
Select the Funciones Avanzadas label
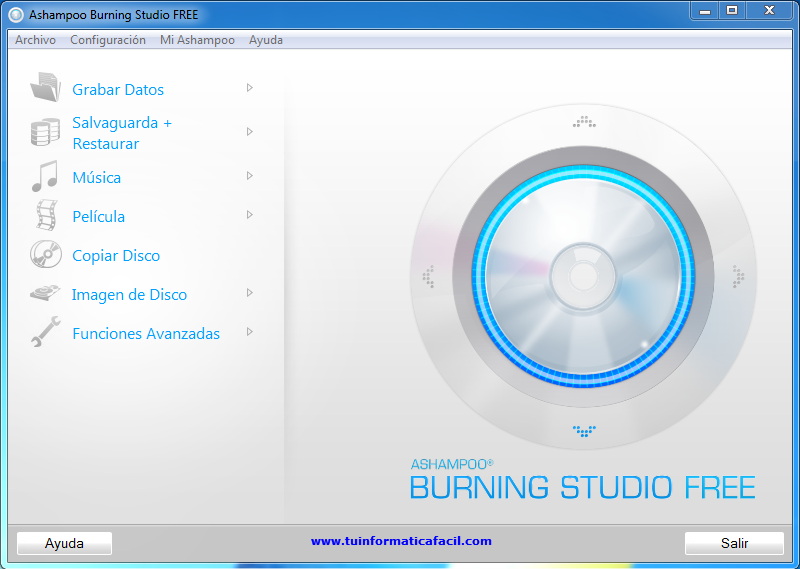[x=146, y=334]
